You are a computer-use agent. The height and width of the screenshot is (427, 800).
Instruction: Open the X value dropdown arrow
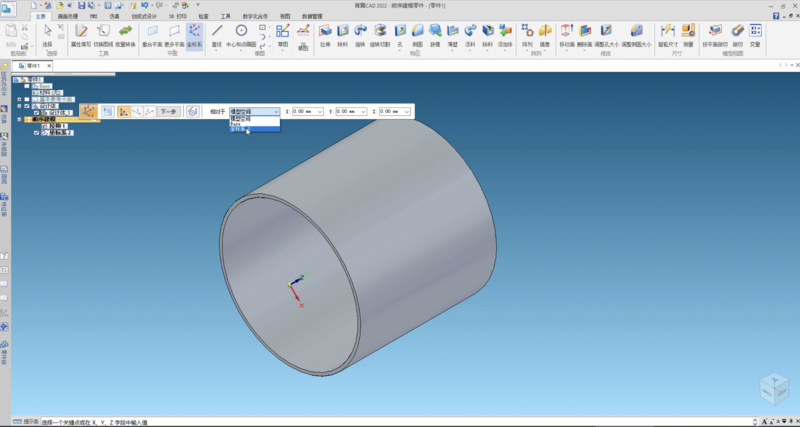(319, 111)
